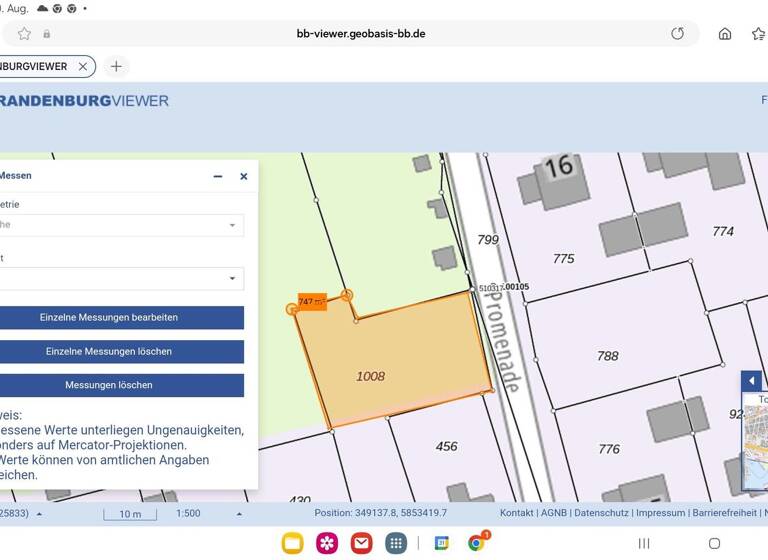This screenshot has height=560, width=768.
Task: Open the Barrierefreiheit footer link
Action: pyautogui.click(x=724, y=513)
